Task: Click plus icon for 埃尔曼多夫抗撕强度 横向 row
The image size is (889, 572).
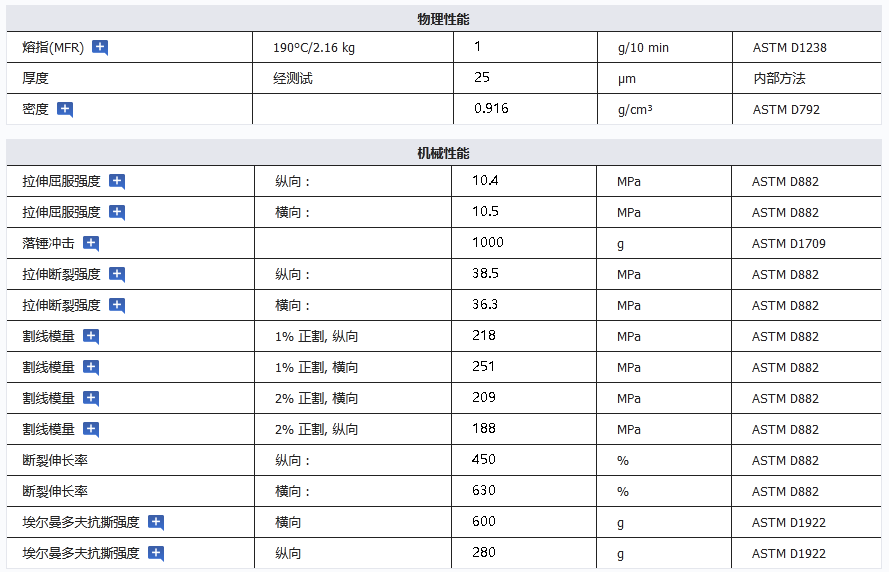Action: (156, 522)
